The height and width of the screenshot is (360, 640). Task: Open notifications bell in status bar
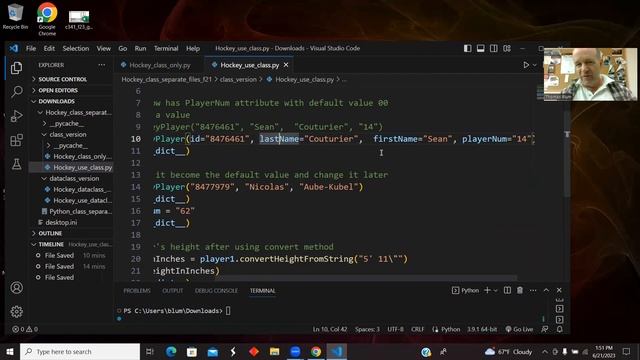560,329
